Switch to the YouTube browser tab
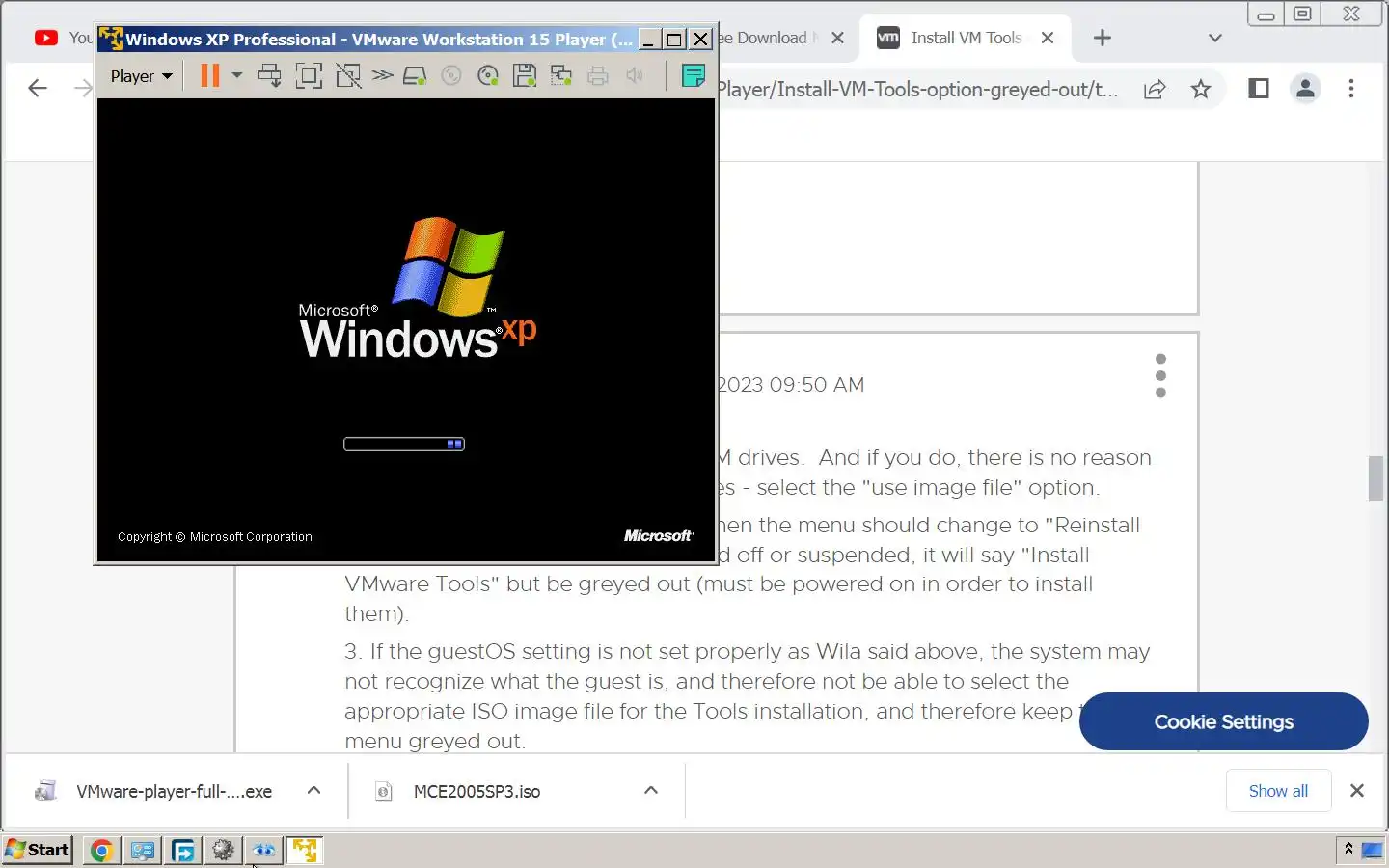Image resolution: width=1389 pixels, height=868 pixels. coord(63,38)
